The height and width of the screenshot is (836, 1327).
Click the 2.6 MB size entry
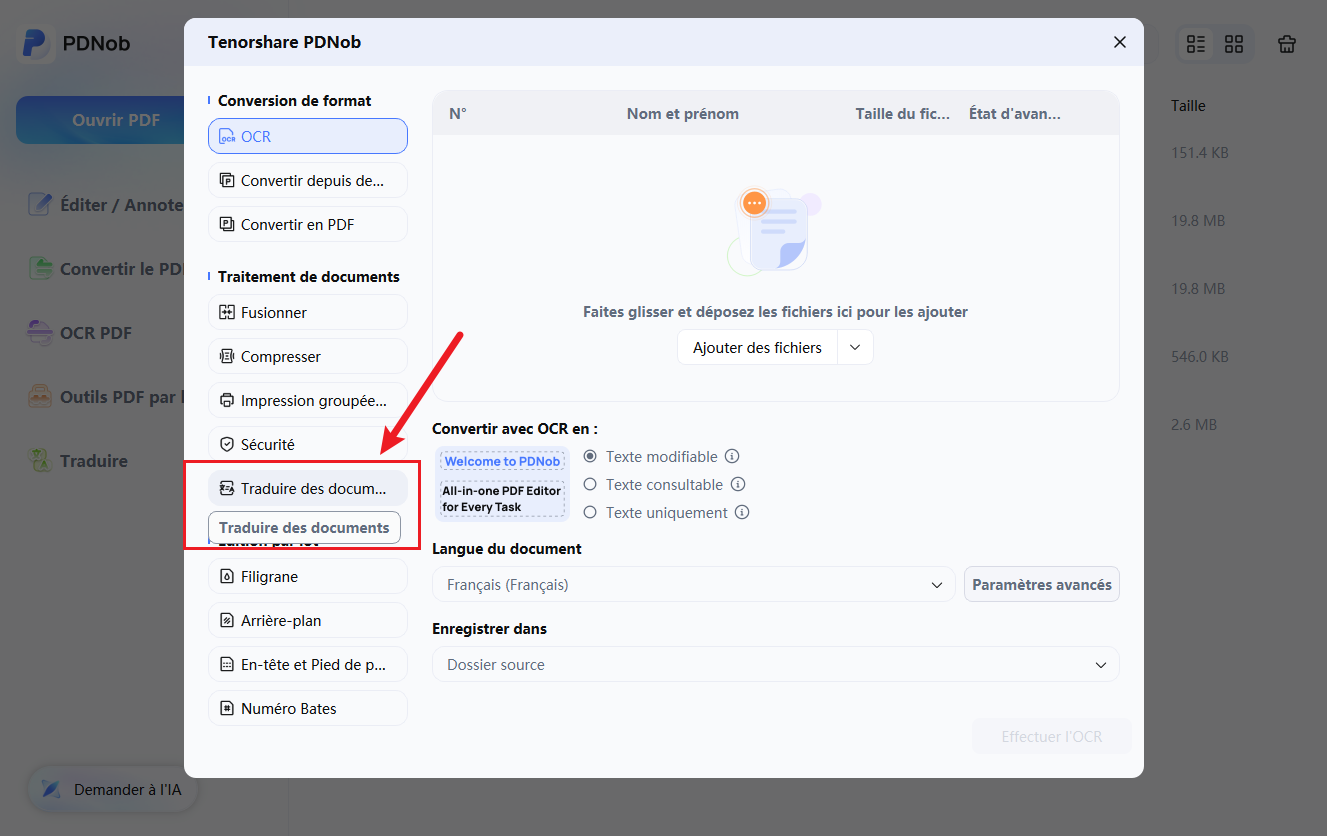[x=1194, y=424]
